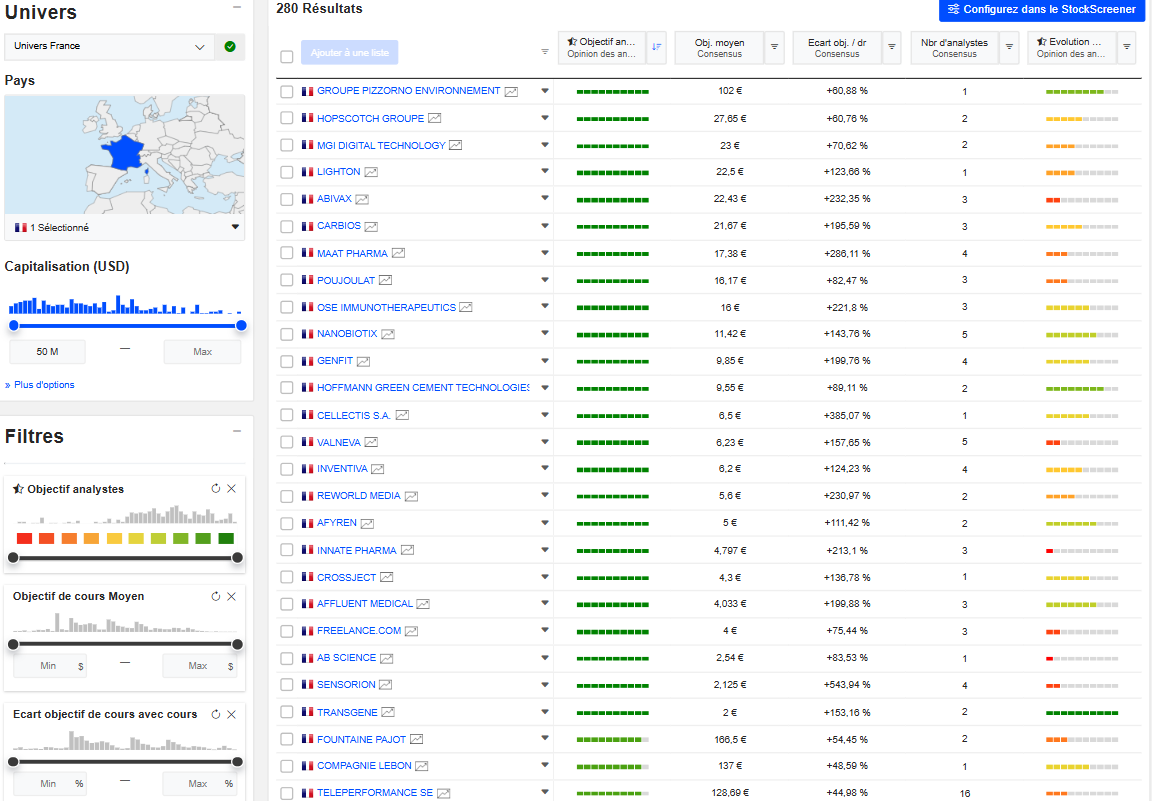
Task: Open the chart icon beside NANOBIOTIX
Action: [x=388, y=334]
